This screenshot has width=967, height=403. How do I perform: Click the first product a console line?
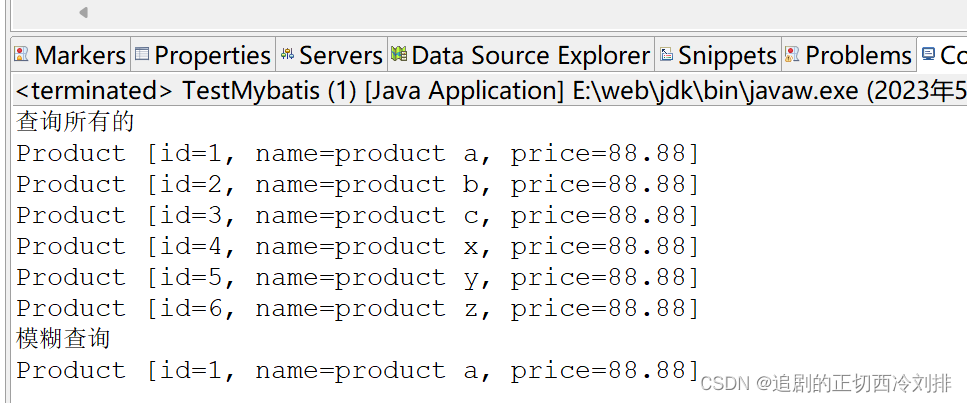(358, 153)
